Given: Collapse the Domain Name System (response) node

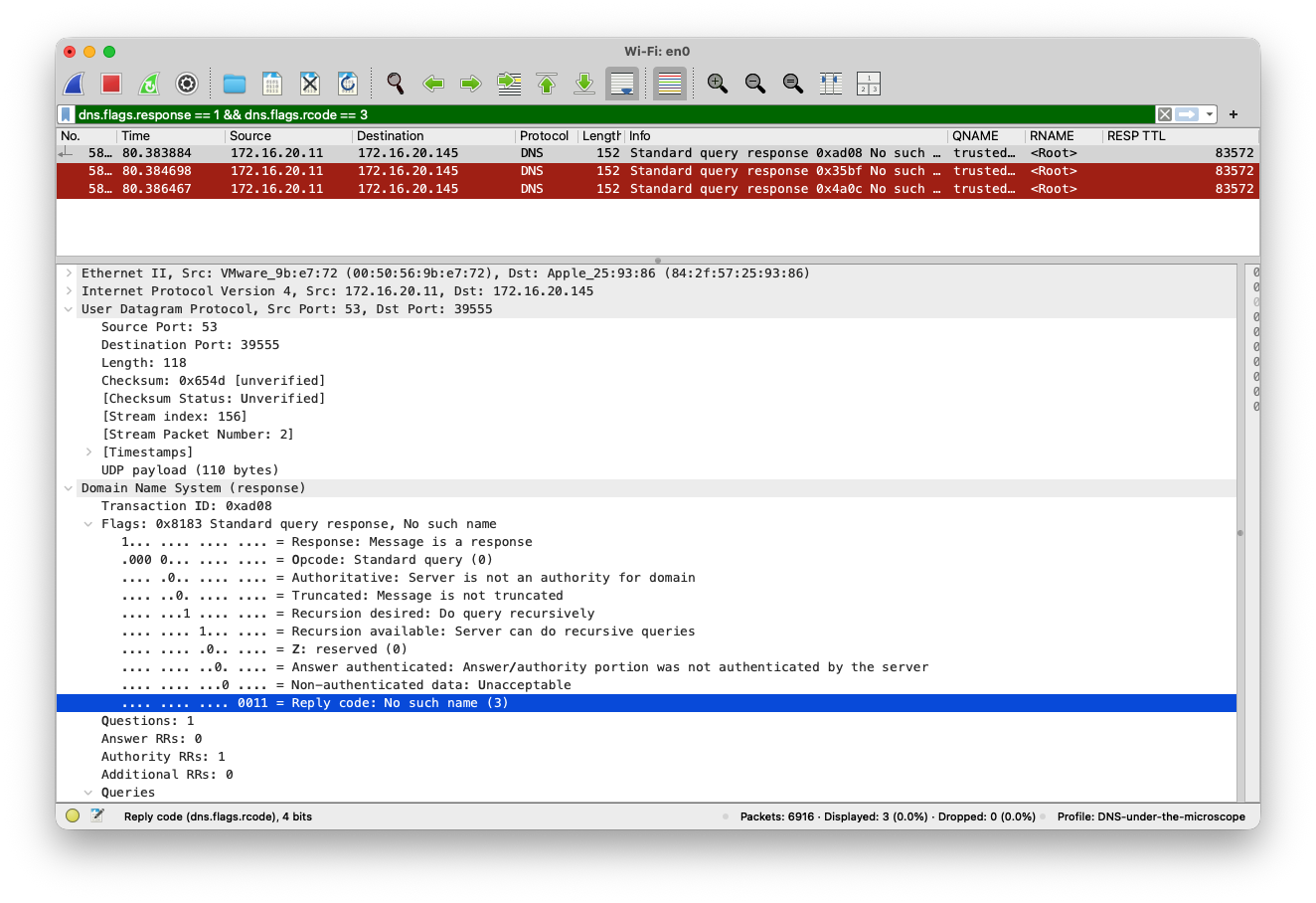Looking at the screenshot, I should coord(69,488).
